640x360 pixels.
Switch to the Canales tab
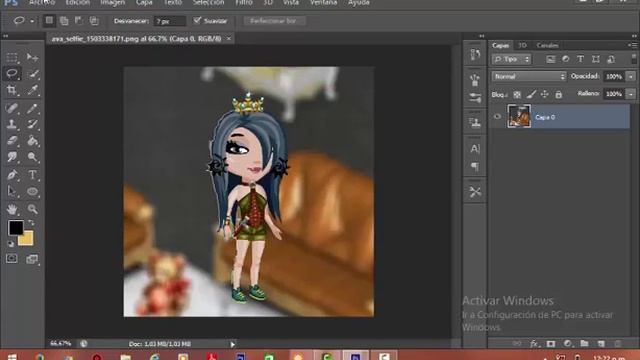[x=547, y=45]
